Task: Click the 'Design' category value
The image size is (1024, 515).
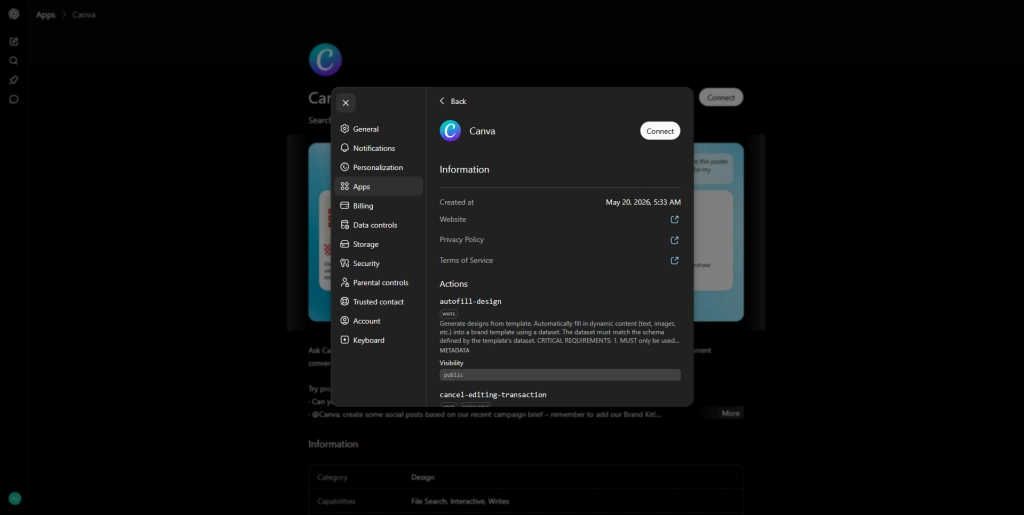Action: (x=423, y=477)
